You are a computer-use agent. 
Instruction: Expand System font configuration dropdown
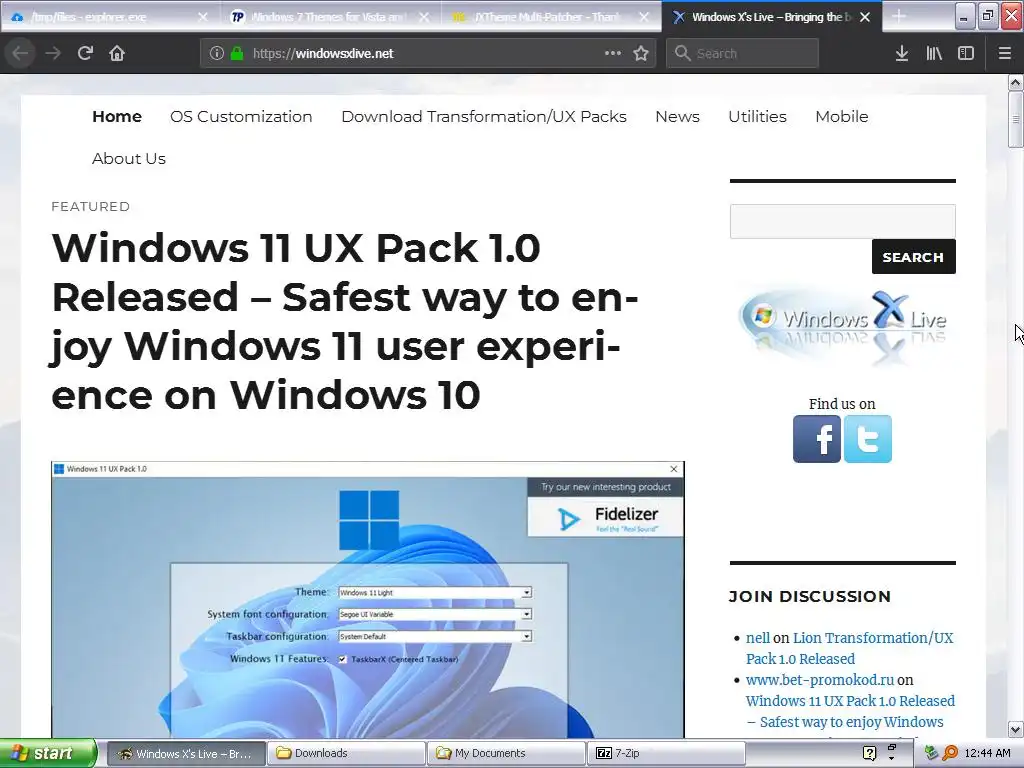coord(526,614)
